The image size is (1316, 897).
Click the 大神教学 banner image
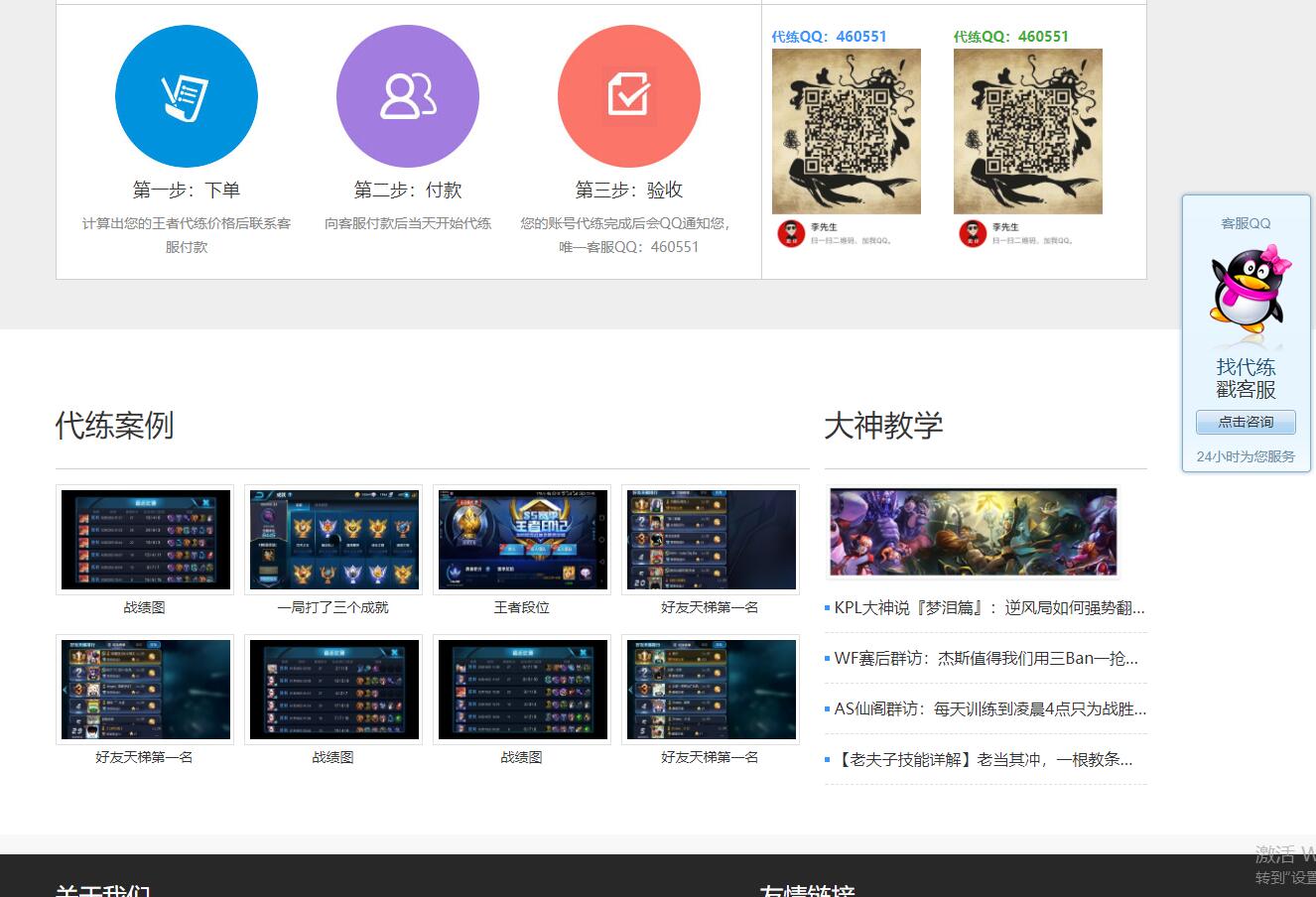click(973, 532)
